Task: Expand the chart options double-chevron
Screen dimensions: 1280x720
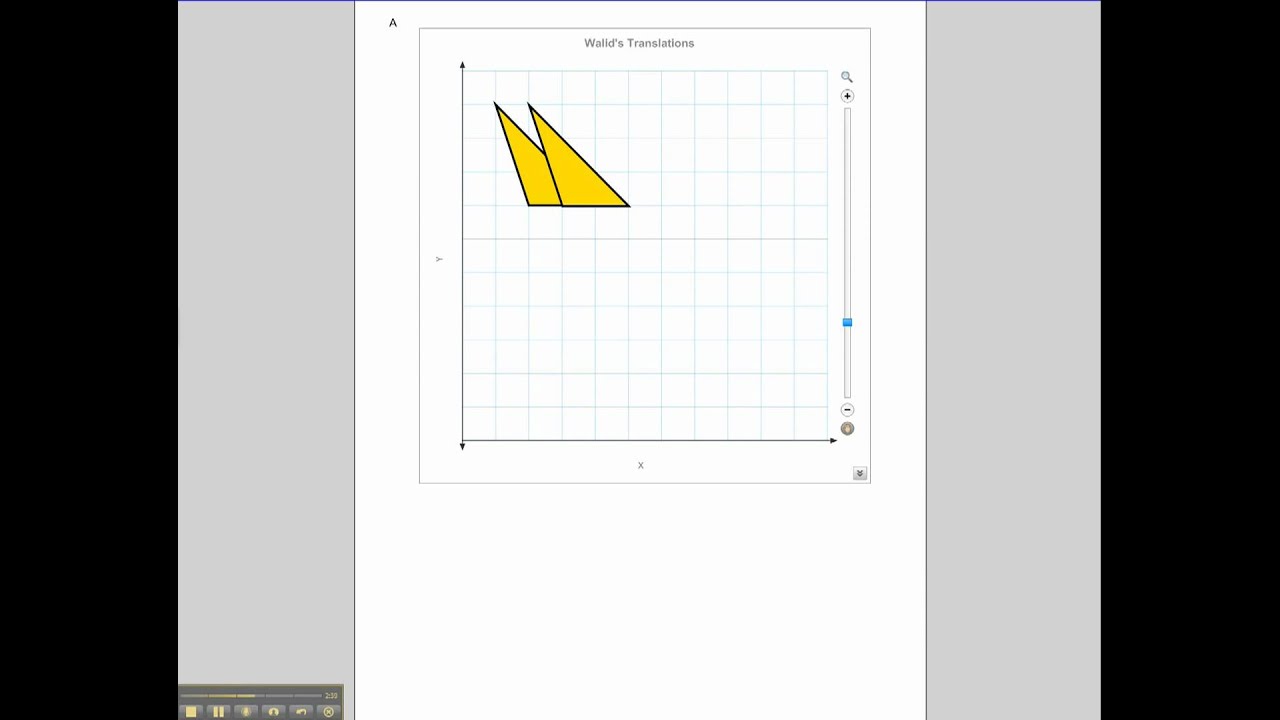Action: tap(859, 473)
